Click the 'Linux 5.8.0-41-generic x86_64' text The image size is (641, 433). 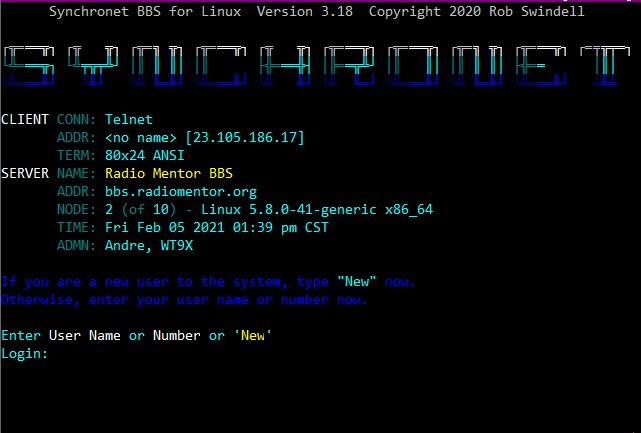[x=317, y=209]
